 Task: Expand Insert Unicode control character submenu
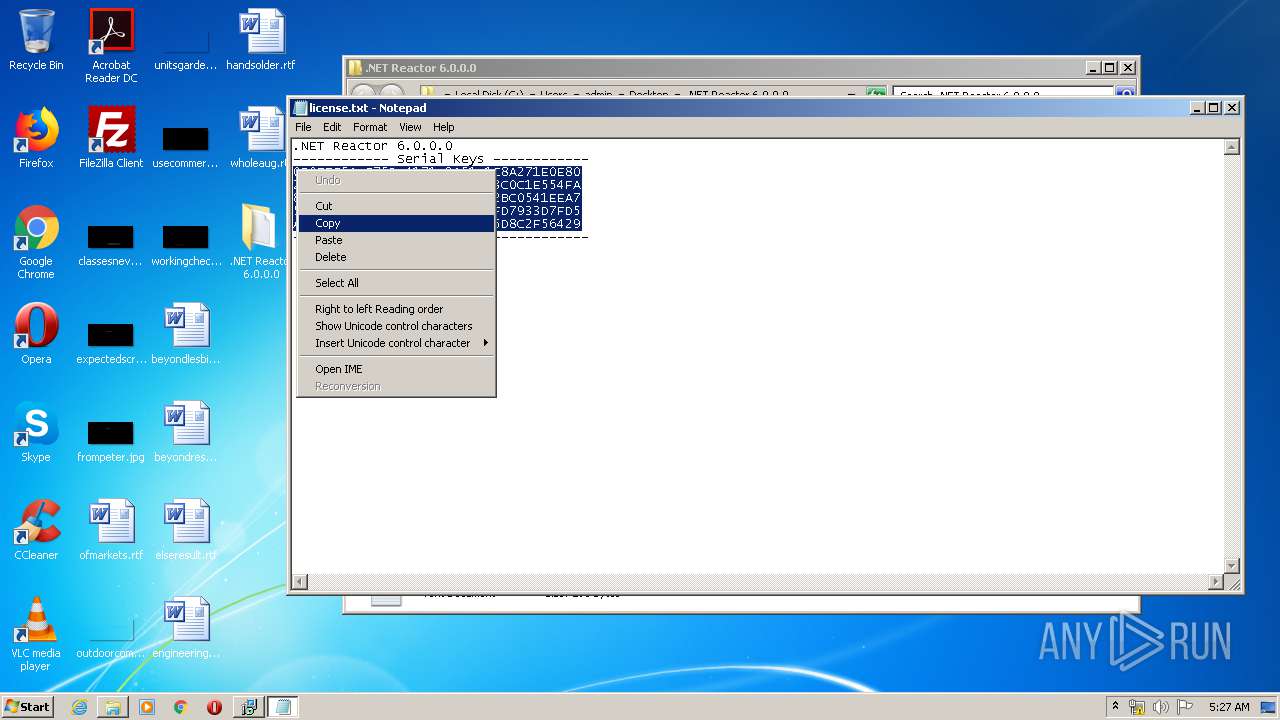pyautogui.click(x=397, y=343)
